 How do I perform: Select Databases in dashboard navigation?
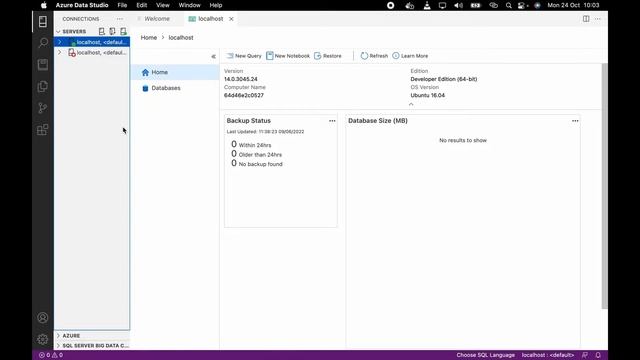(x=175, y=88)
